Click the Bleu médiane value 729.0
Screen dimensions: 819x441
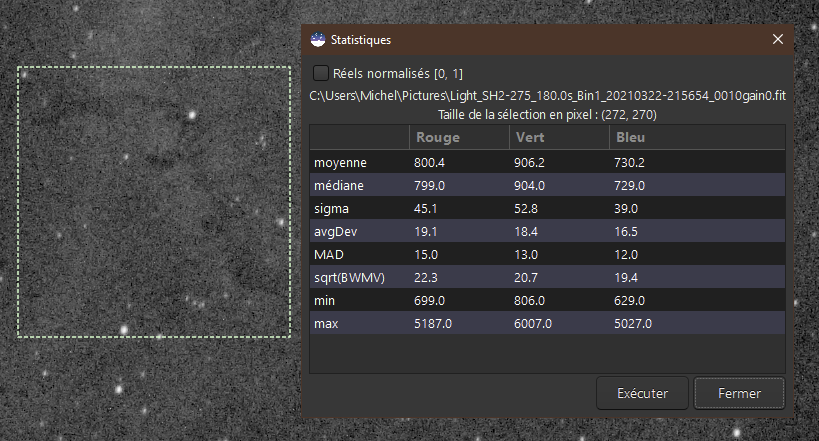(629, 185)
